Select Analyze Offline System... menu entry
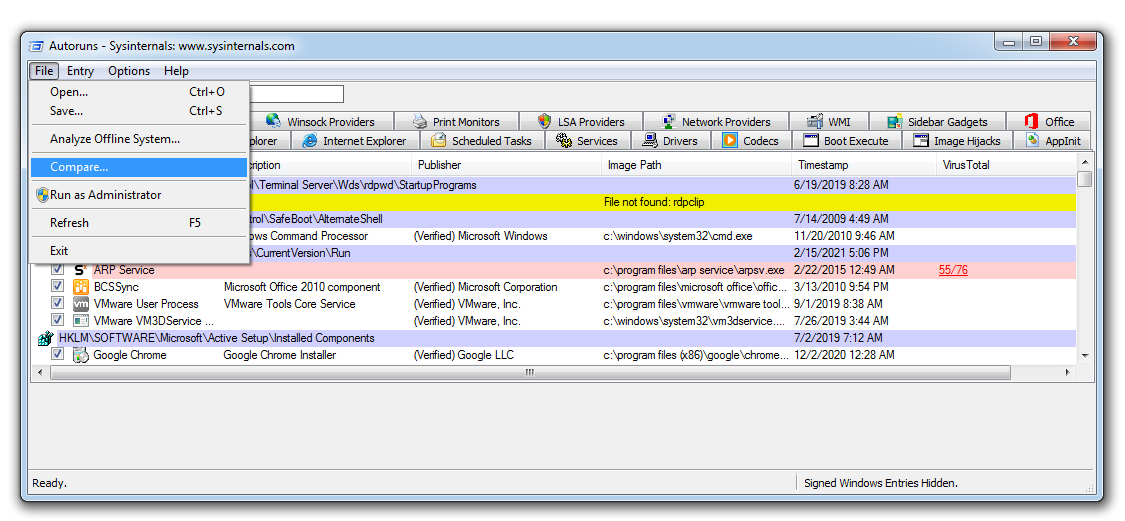This screenshot has width=1125, height=521. 138,139
